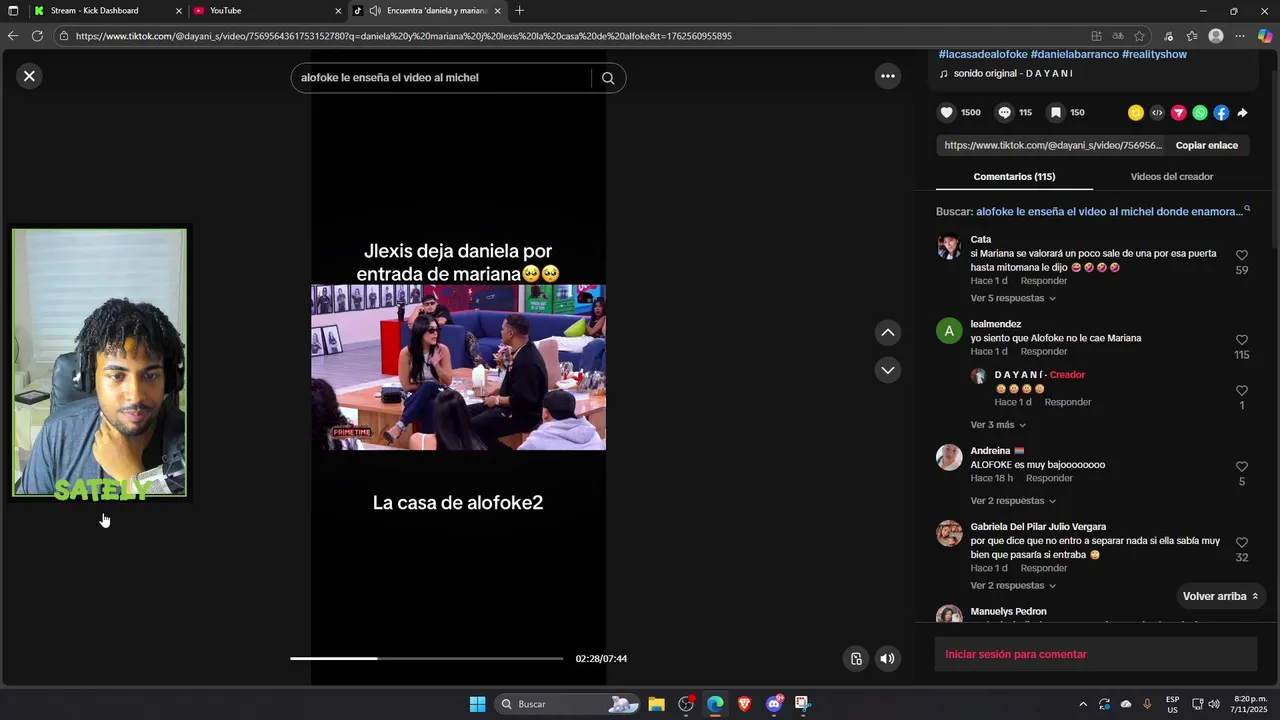Click 'Iniciar sesión para comentar'

point(1095,654)
